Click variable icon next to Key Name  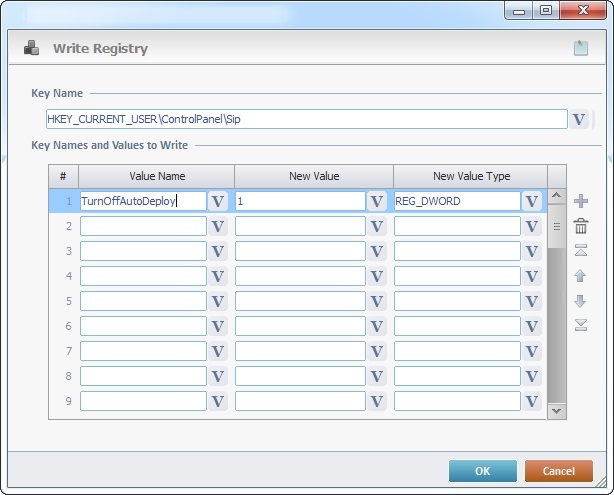click(579, 120)
